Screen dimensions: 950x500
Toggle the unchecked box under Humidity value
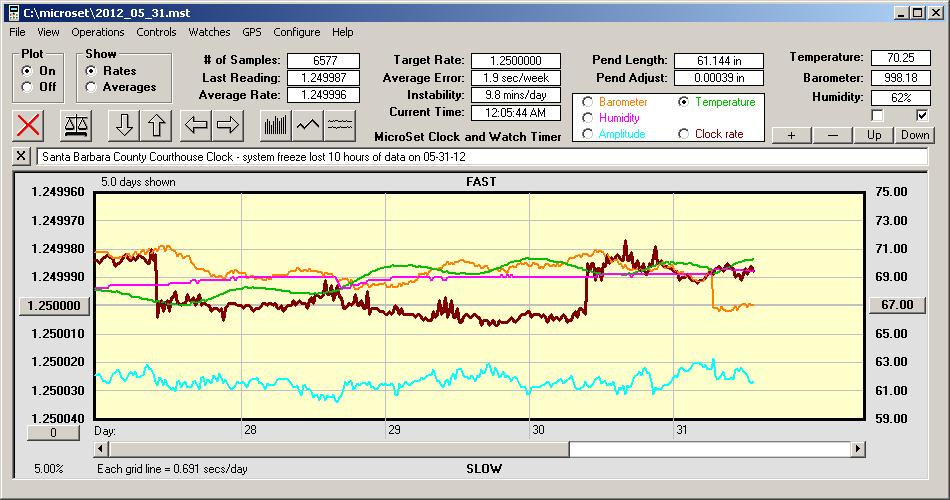[877, 115]
